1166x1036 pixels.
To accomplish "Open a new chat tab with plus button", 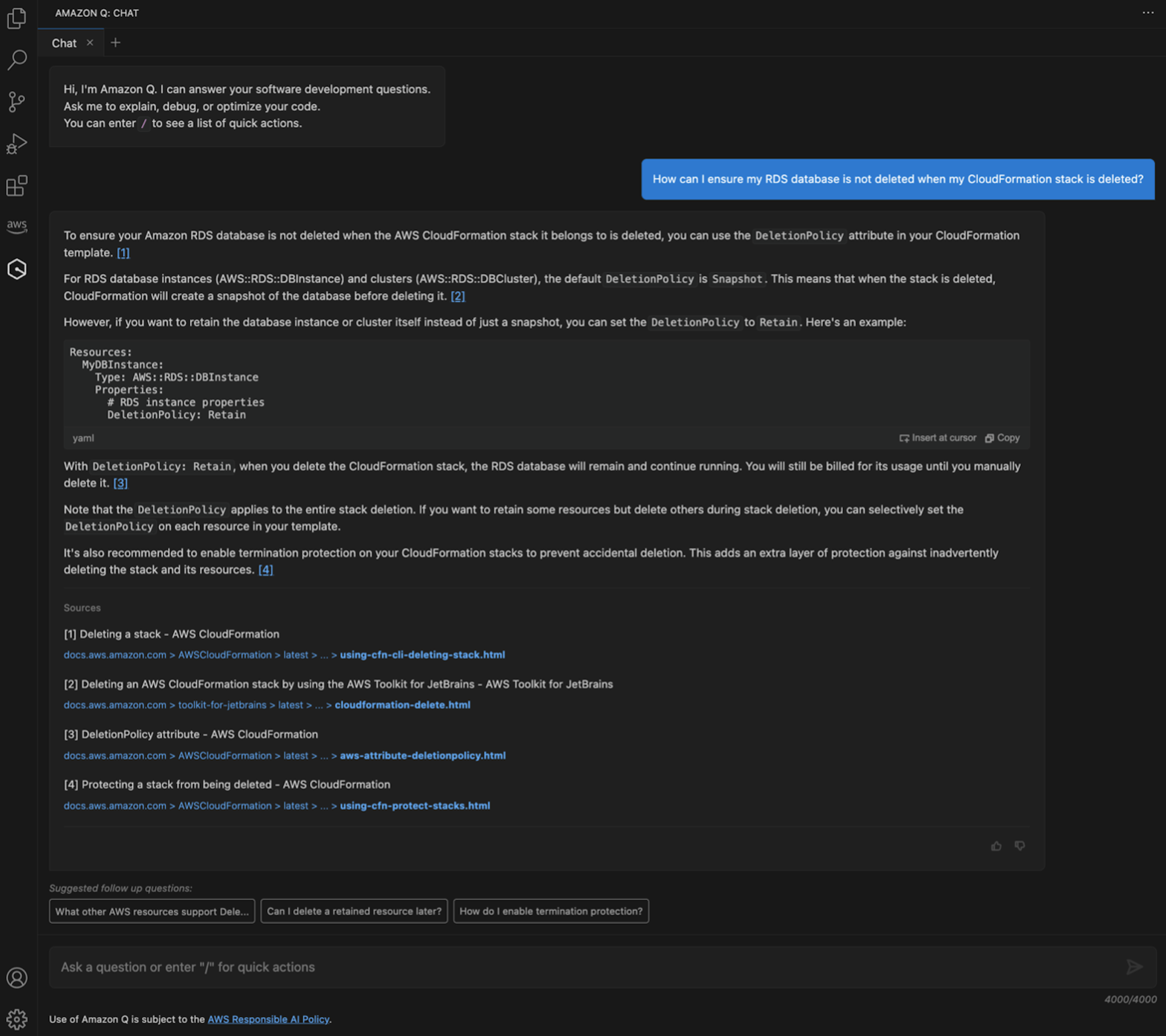I will tap(116, 42).
